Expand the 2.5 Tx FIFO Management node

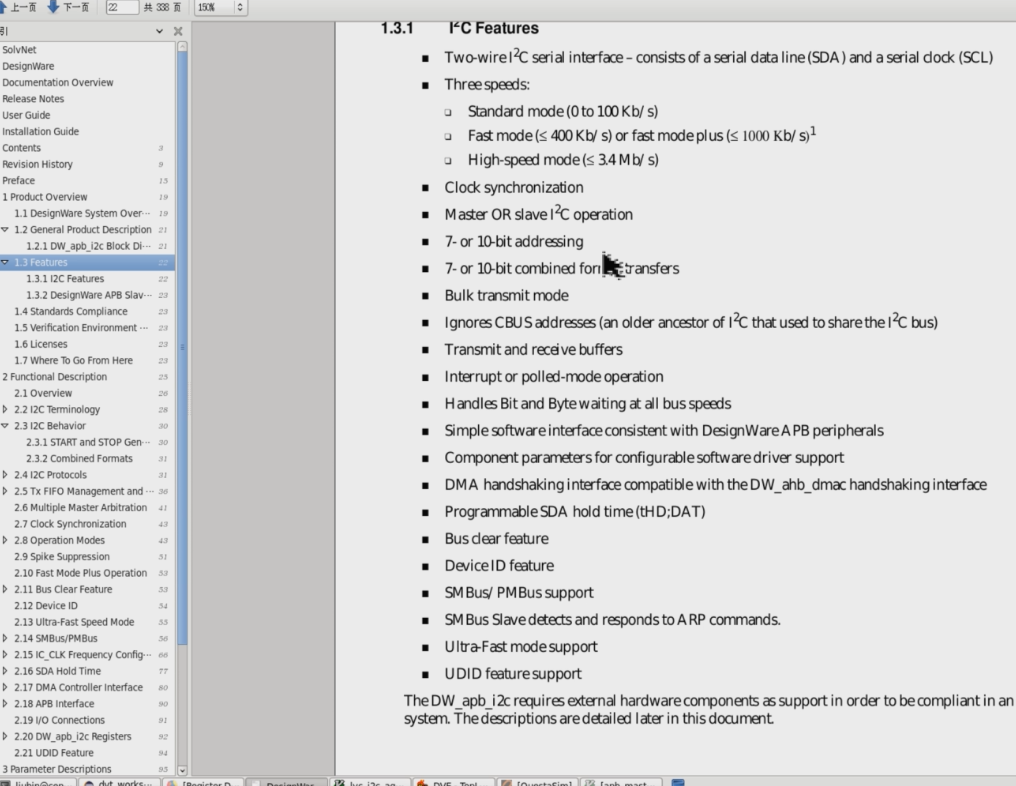[x=5, y=491]
